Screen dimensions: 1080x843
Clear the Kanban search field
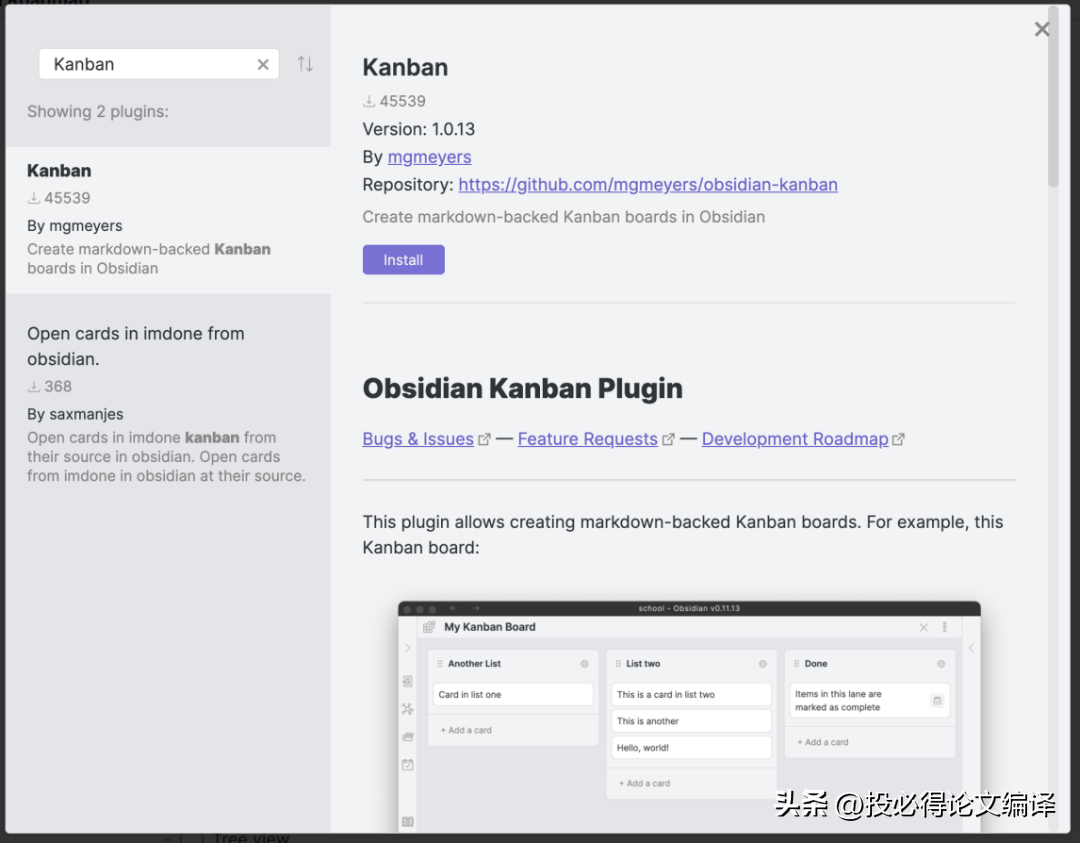263,65
